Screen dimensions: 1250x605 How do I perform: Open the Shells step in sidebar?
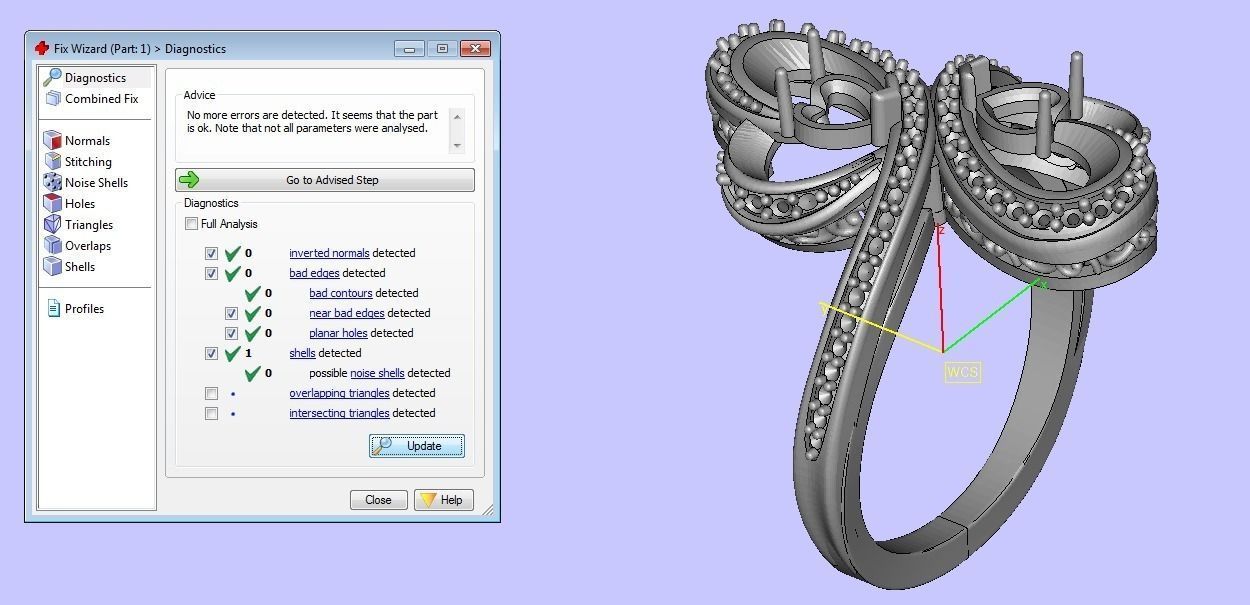pyautogui.click(x=80, y=266)
